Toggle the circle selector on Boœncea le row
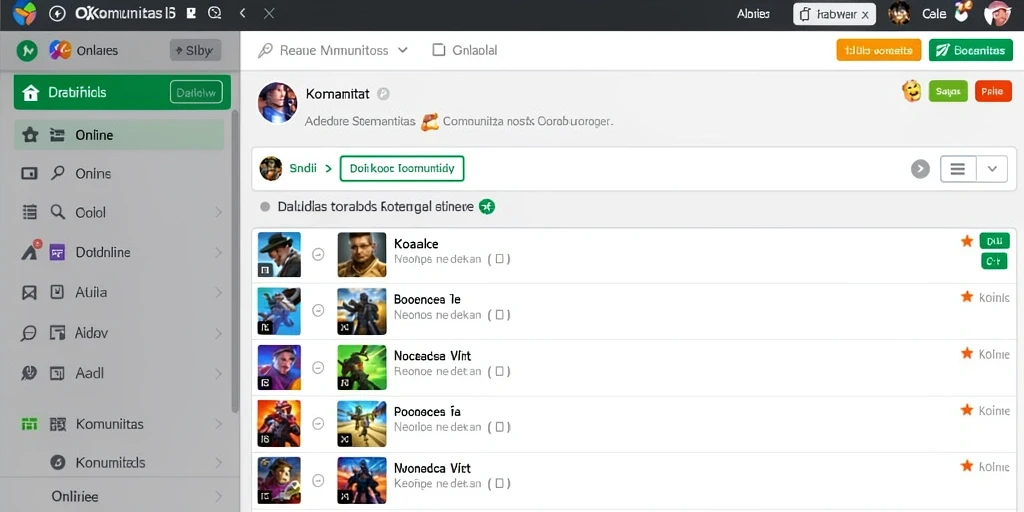The height and width of the screenshot is (512, 1024). point(318,311)
